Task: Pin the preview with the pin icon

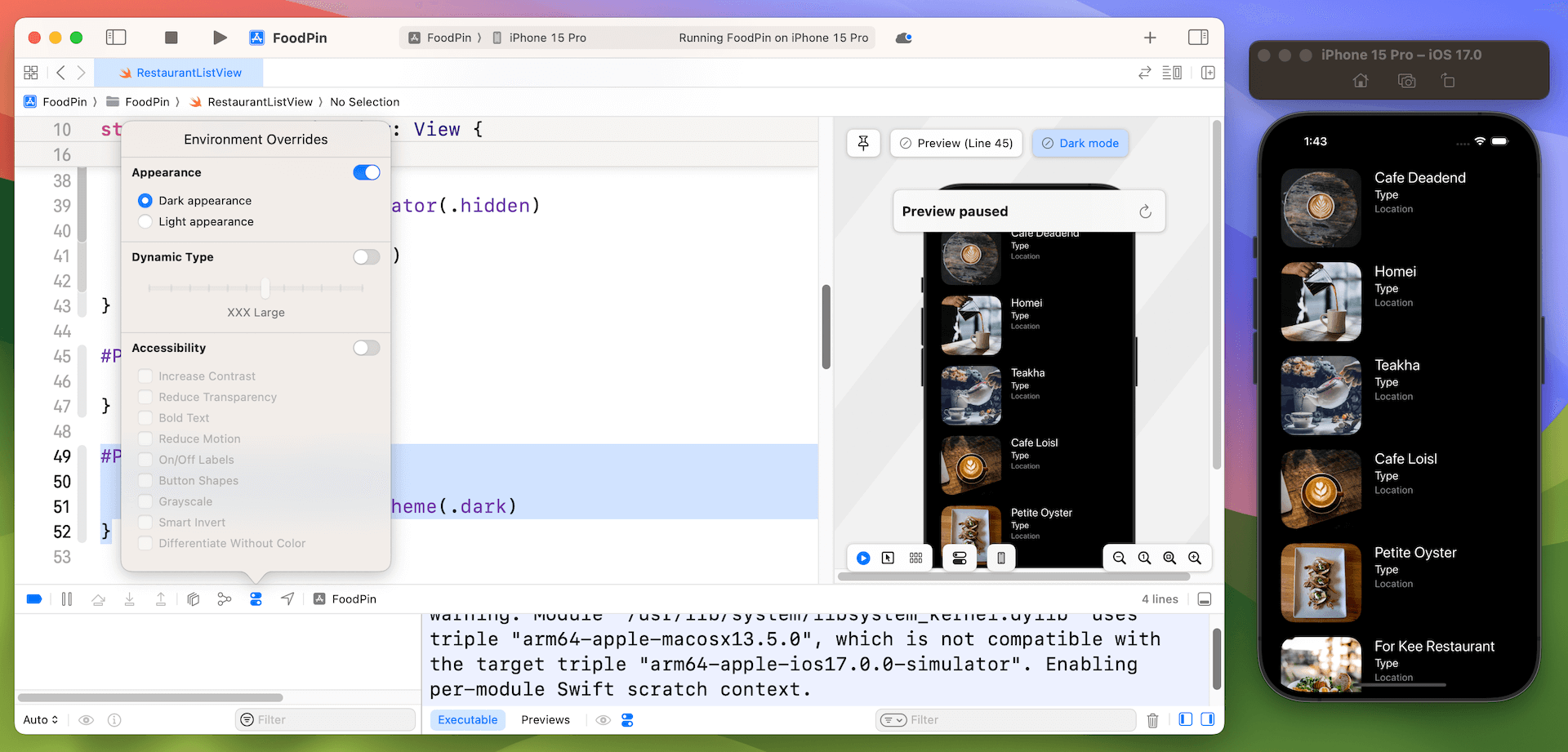Action: [x=863, y=143]
